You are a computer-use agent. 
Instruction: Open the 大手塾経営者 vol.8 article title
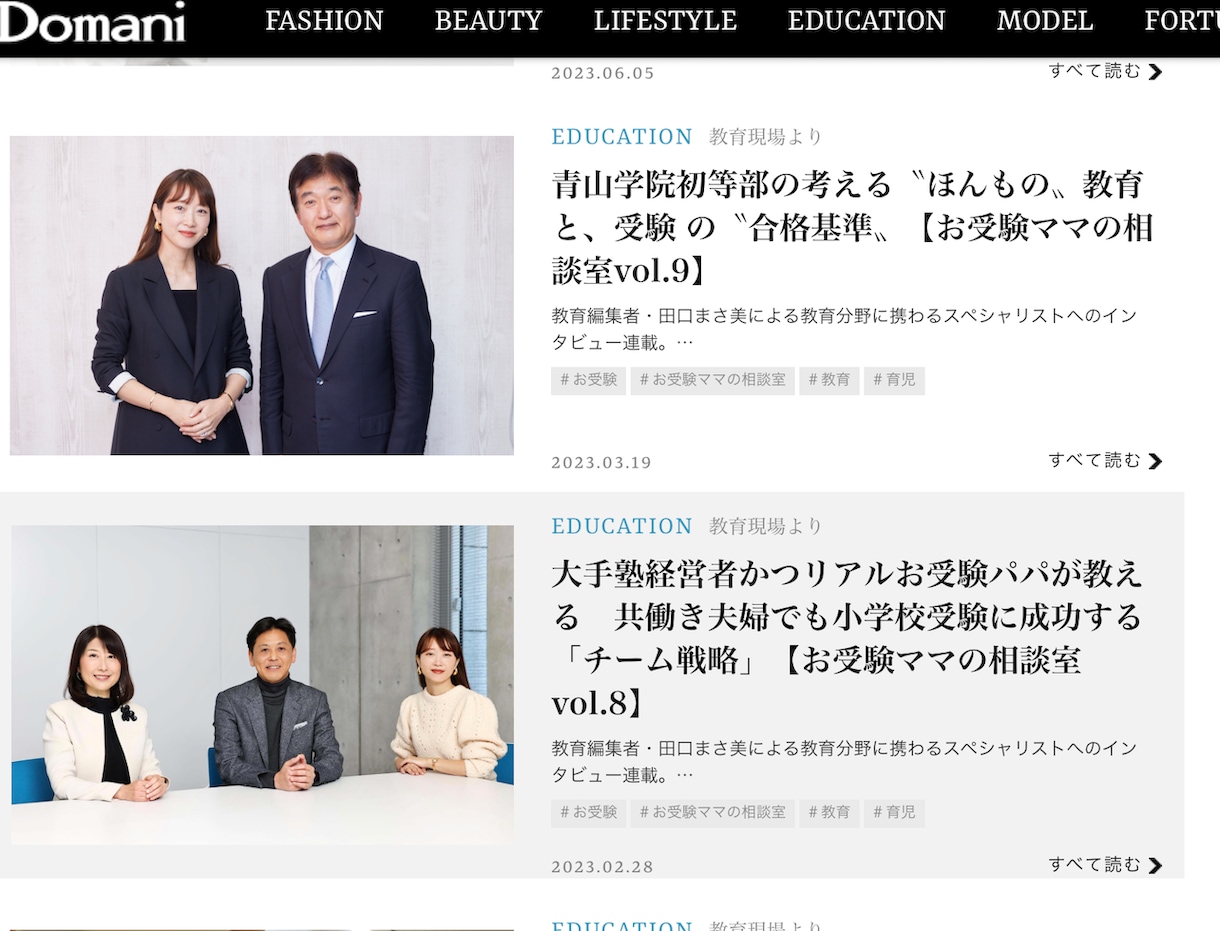[847, 638]
